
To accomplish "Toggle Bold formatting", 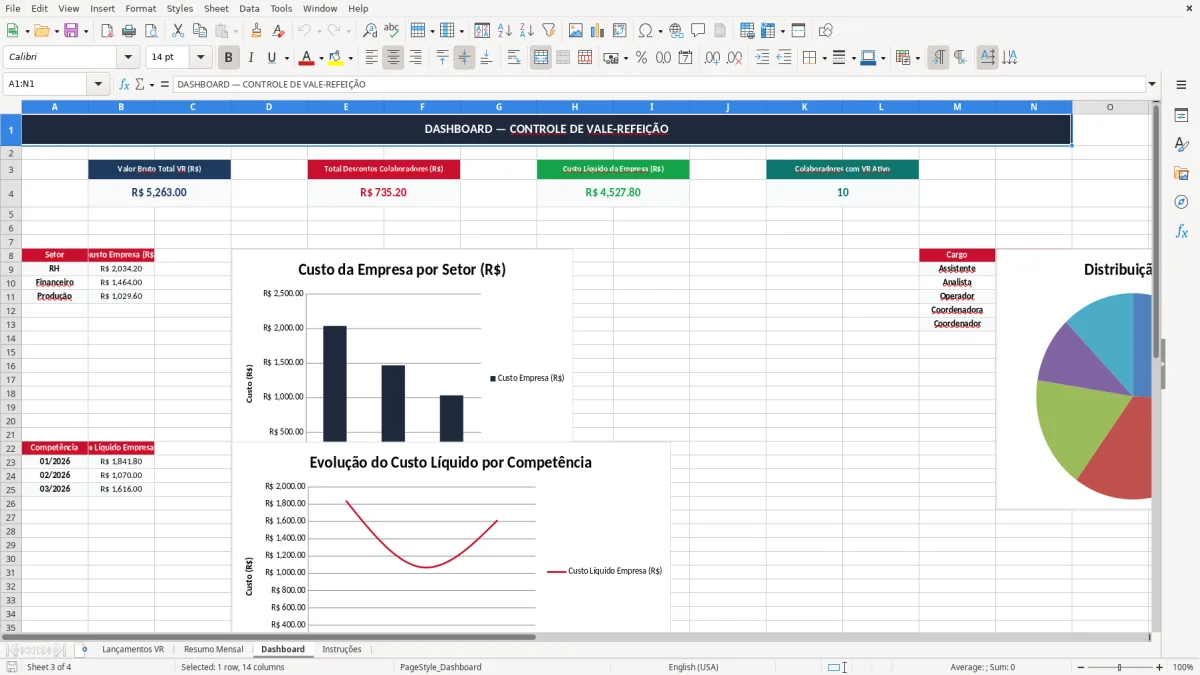I will click(x=228, y=58).
